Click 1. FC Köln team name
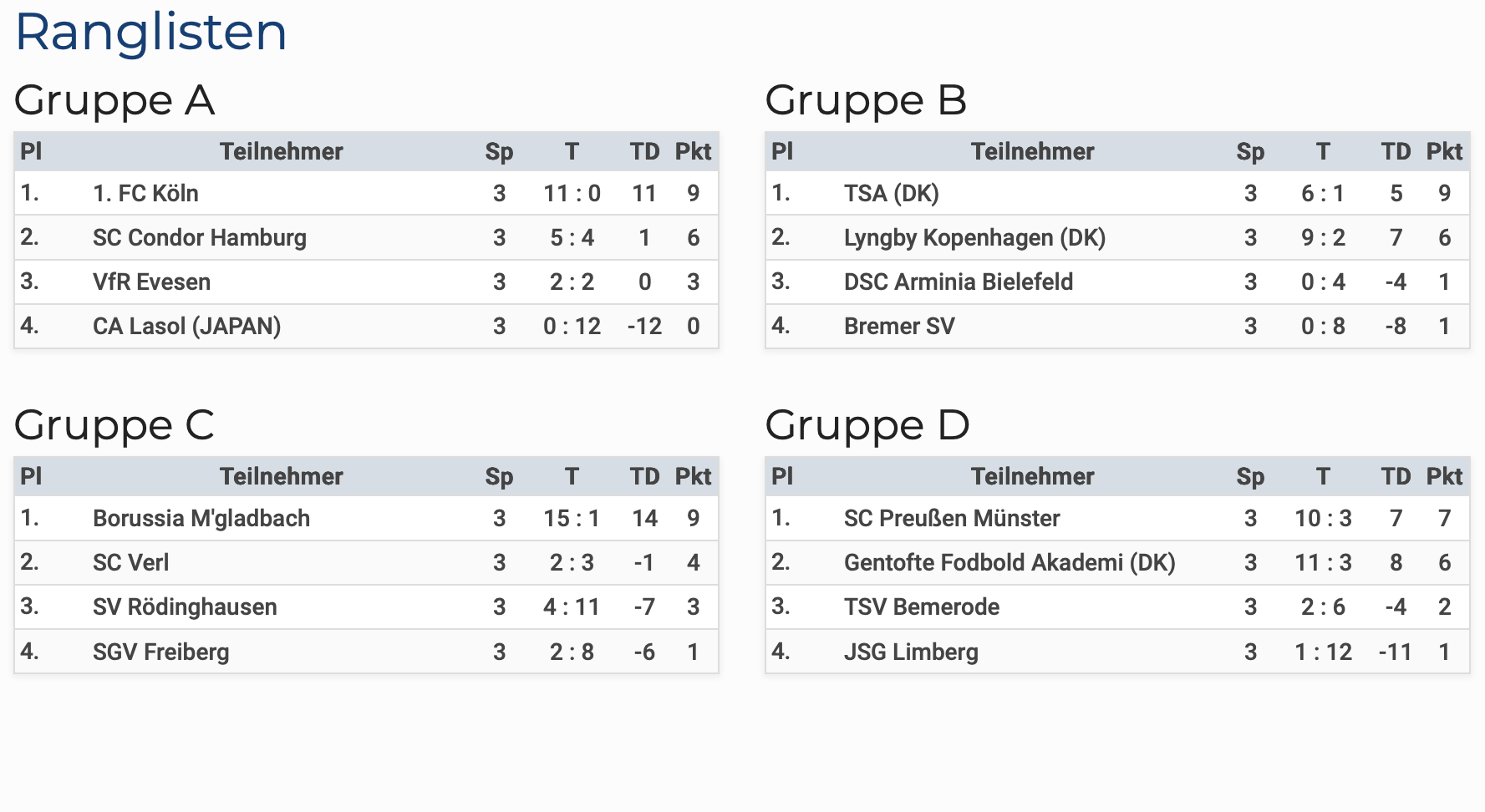The height and width of the screenshot is (812, 1485). point(145,194)
